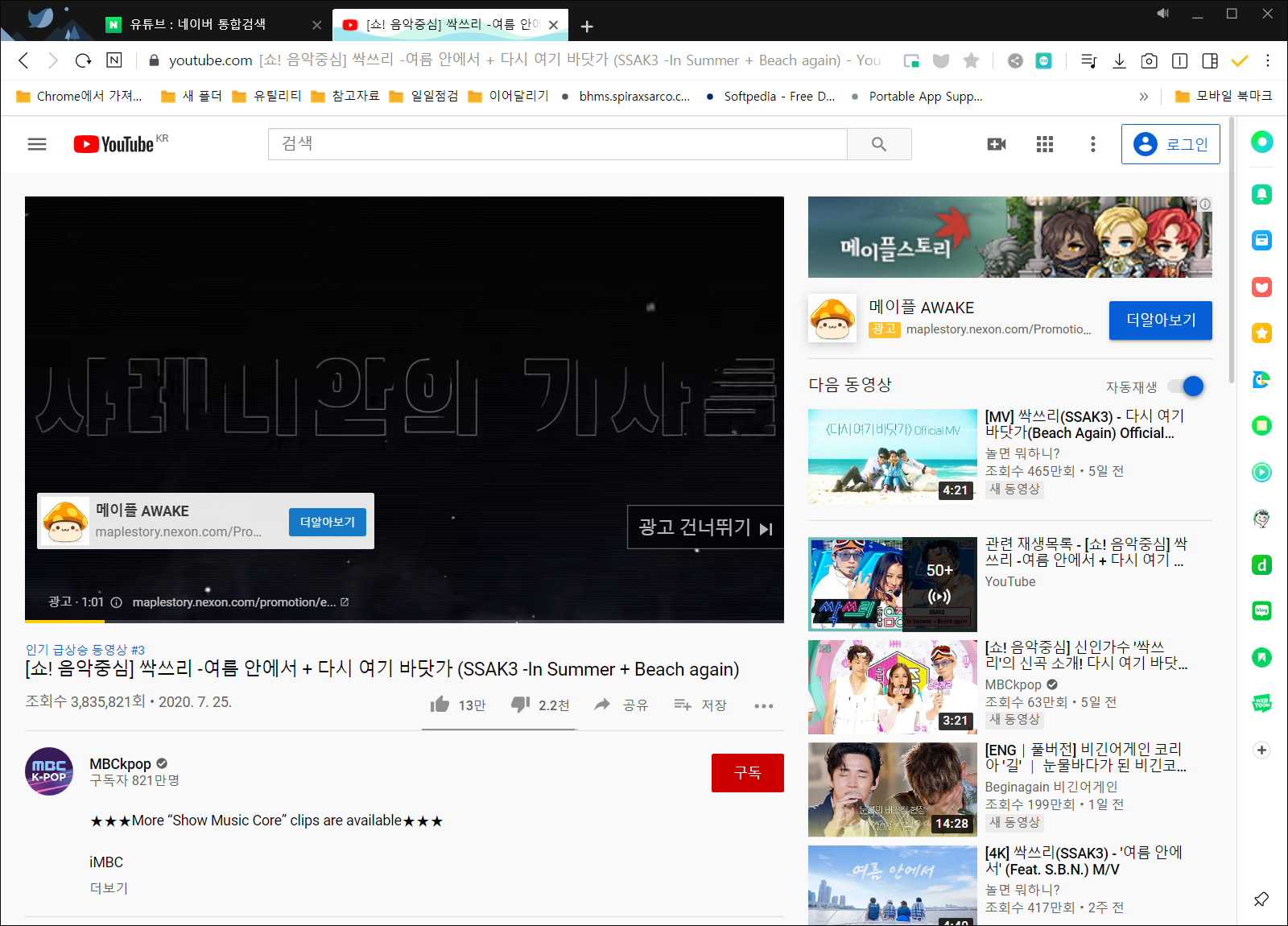Open a new browser tab
Image resolution: width=1288 pixels, height=926 pixels.
587,26
